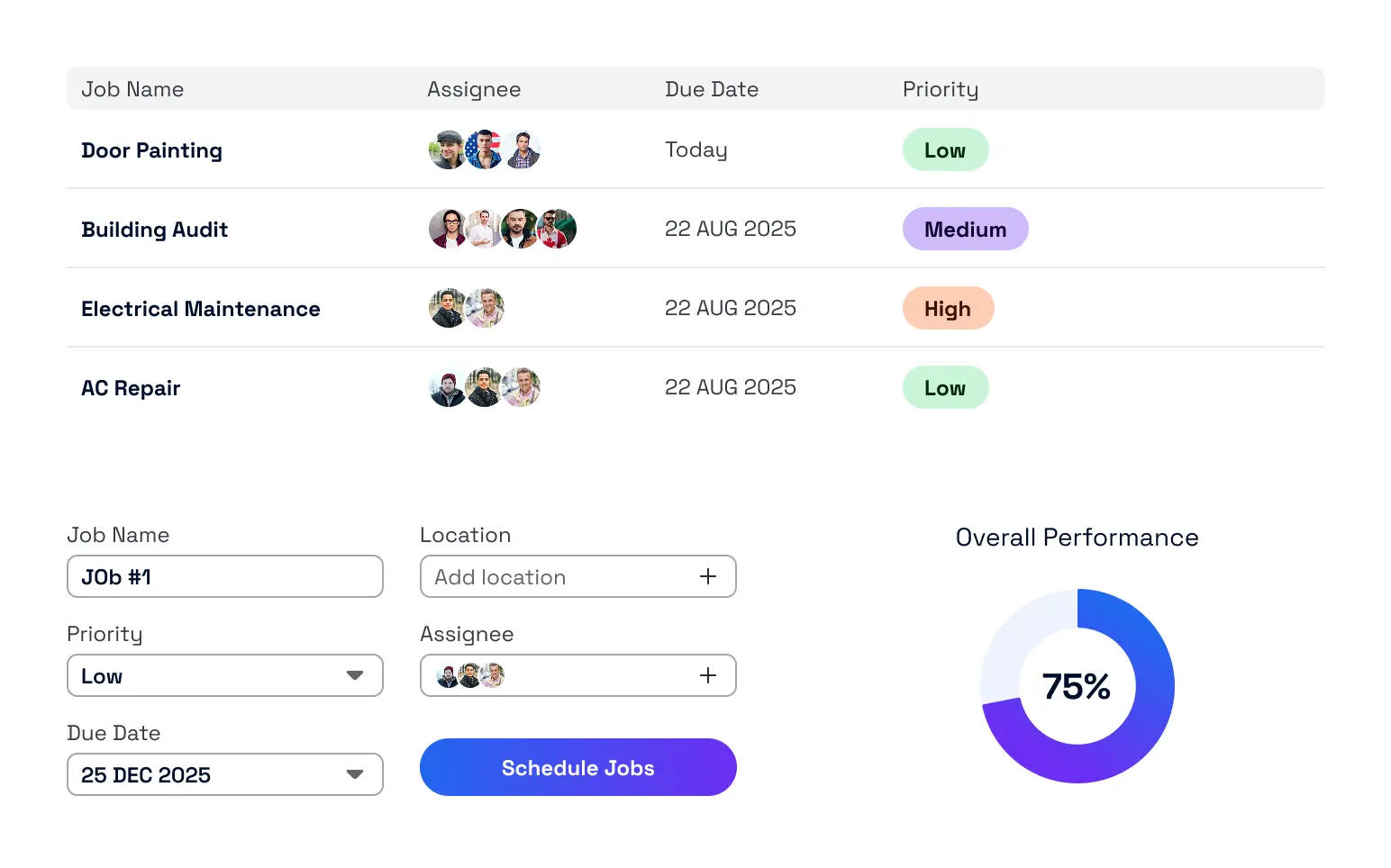The height and width of the screenshot is (868, 1391).
Task: Click the Medium priority badge
Action: coord(965,229)
